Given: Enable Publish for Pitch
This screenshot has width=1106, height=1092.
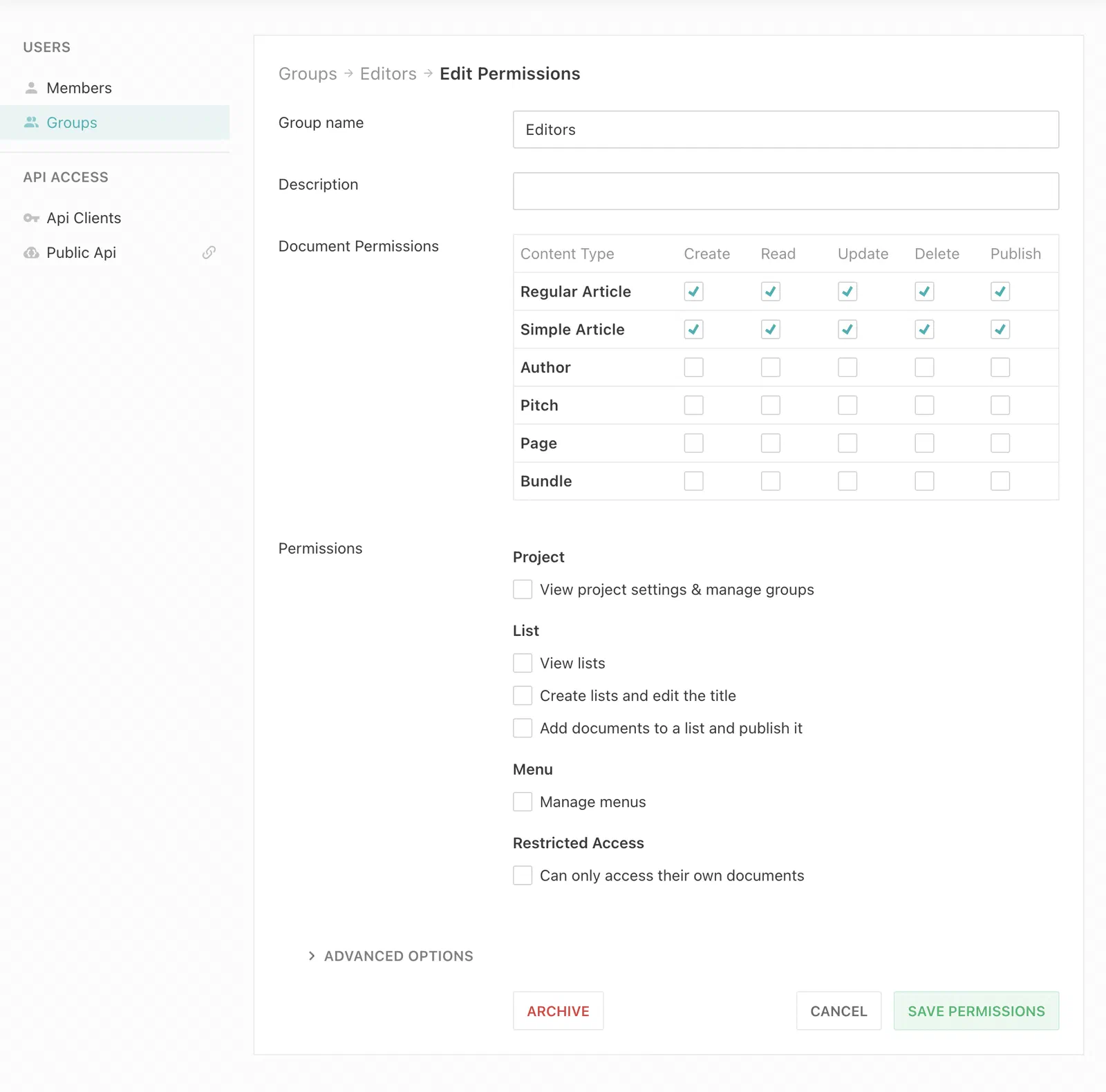Looking at the screenshot, I should click(1000, 405).
